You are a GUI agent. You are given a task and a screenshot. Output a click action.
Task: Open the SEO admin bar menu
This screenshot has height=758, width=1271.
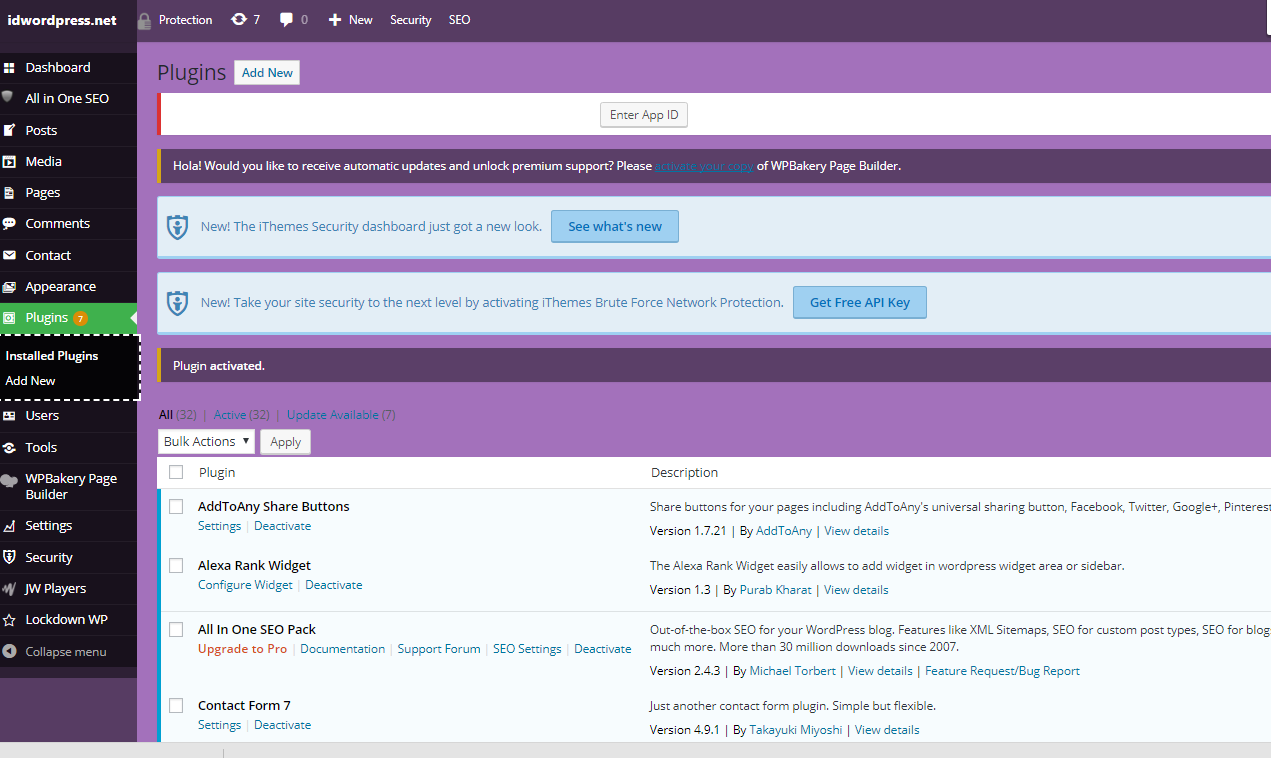459,20
